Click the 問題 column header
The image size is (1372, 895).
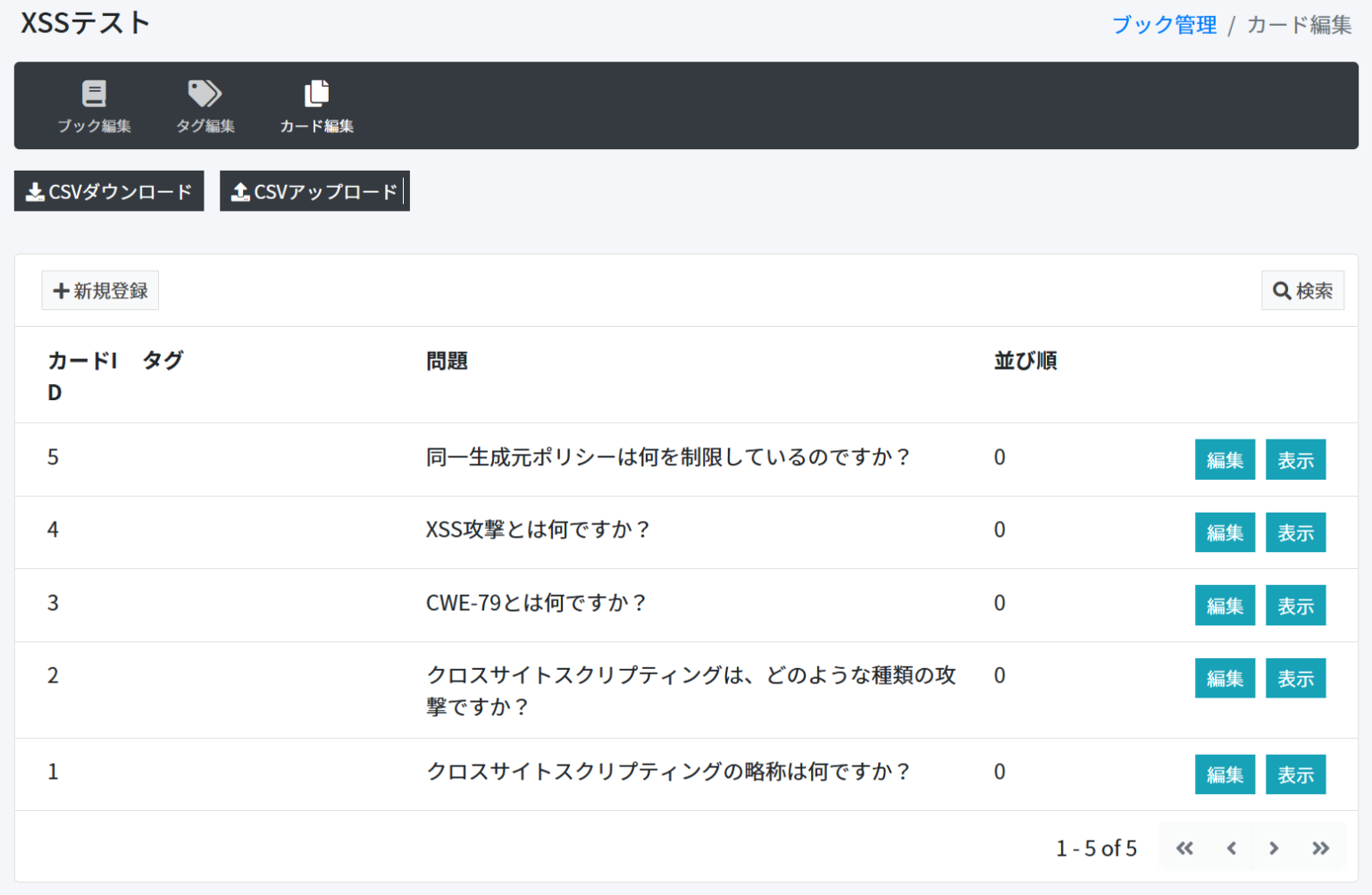[x=447, y=361]
